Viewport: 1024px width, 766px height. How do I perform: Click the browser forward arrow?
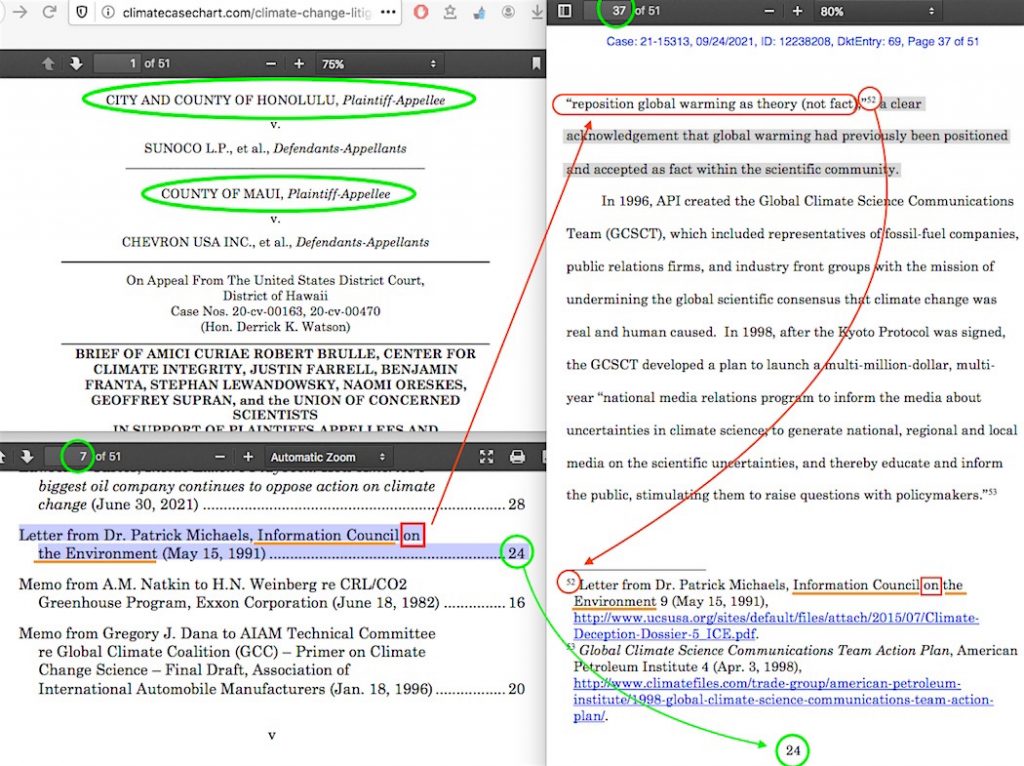(x=19, y=13)
